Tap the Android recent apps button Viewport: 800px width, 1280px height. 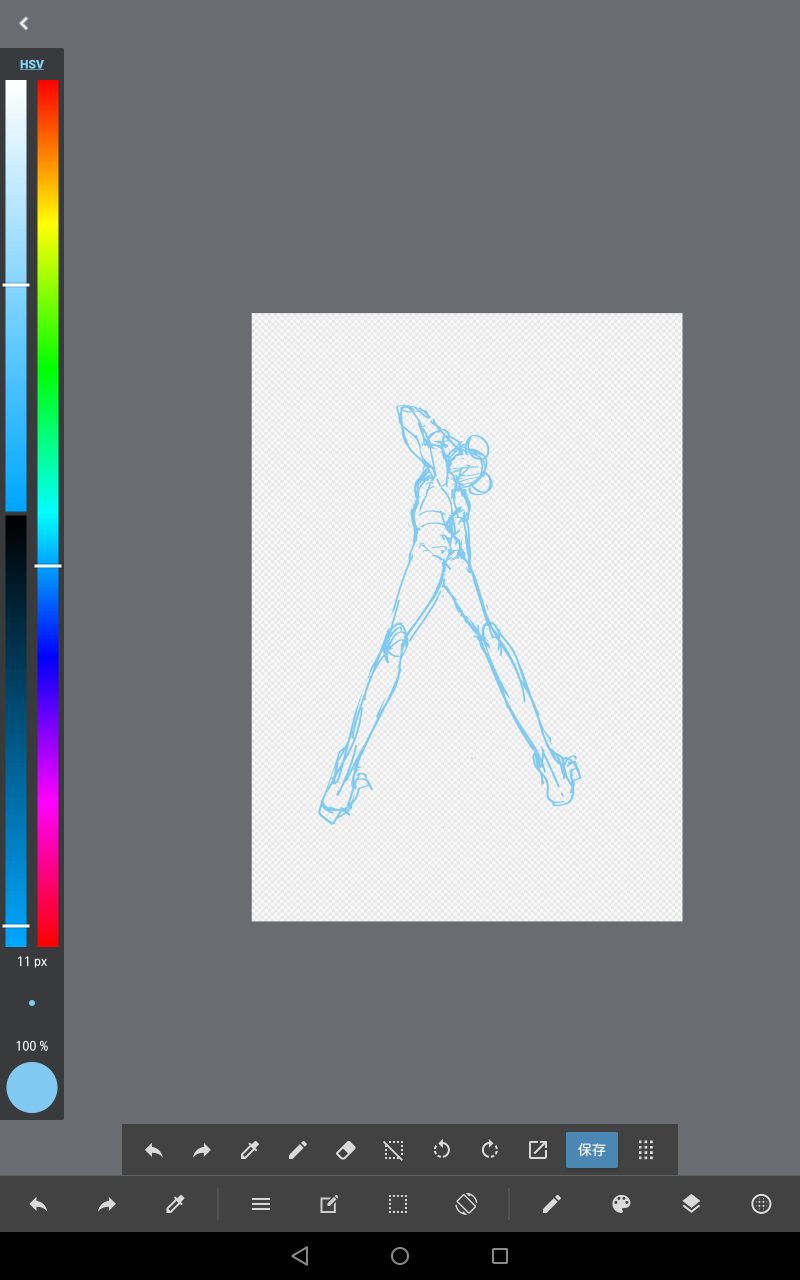[500, 1256]
